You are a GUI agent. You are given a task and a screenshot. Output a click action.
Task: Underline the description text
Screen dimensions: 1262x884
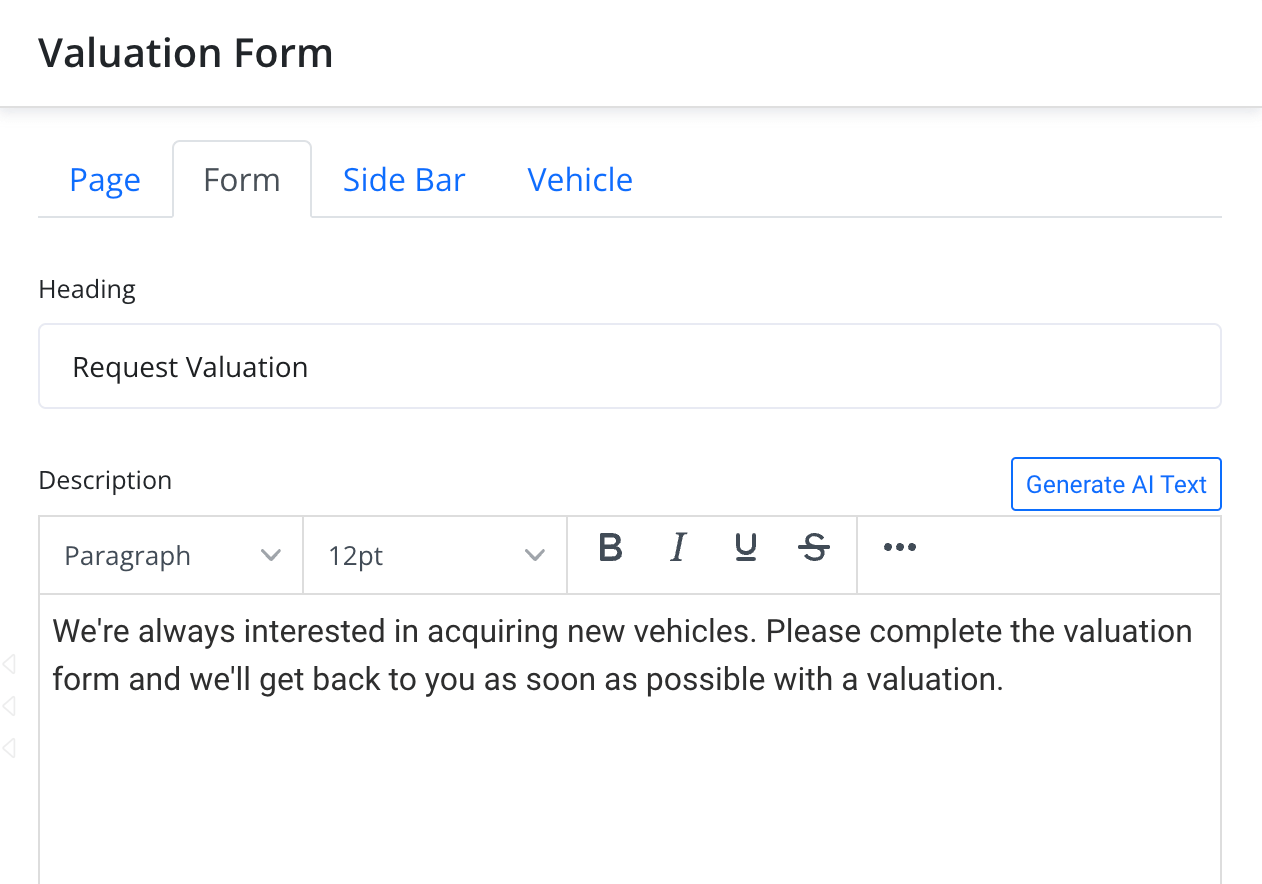(745, 548)
